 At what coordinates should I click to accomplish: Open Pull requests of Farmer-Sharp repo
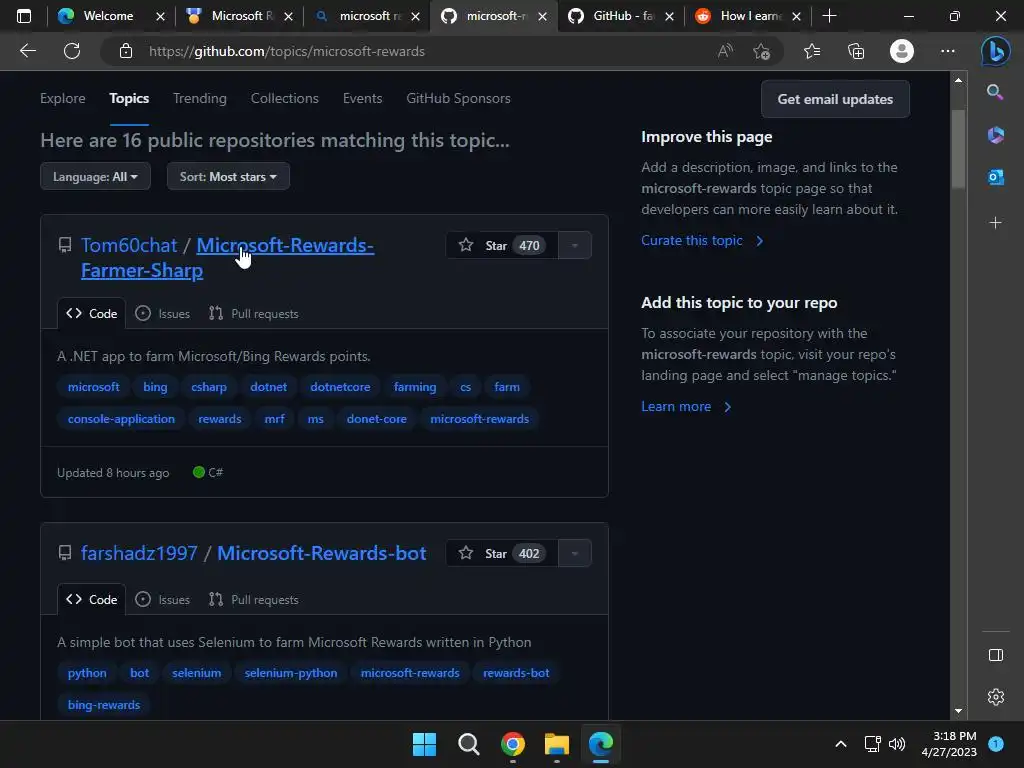point(253,313)
